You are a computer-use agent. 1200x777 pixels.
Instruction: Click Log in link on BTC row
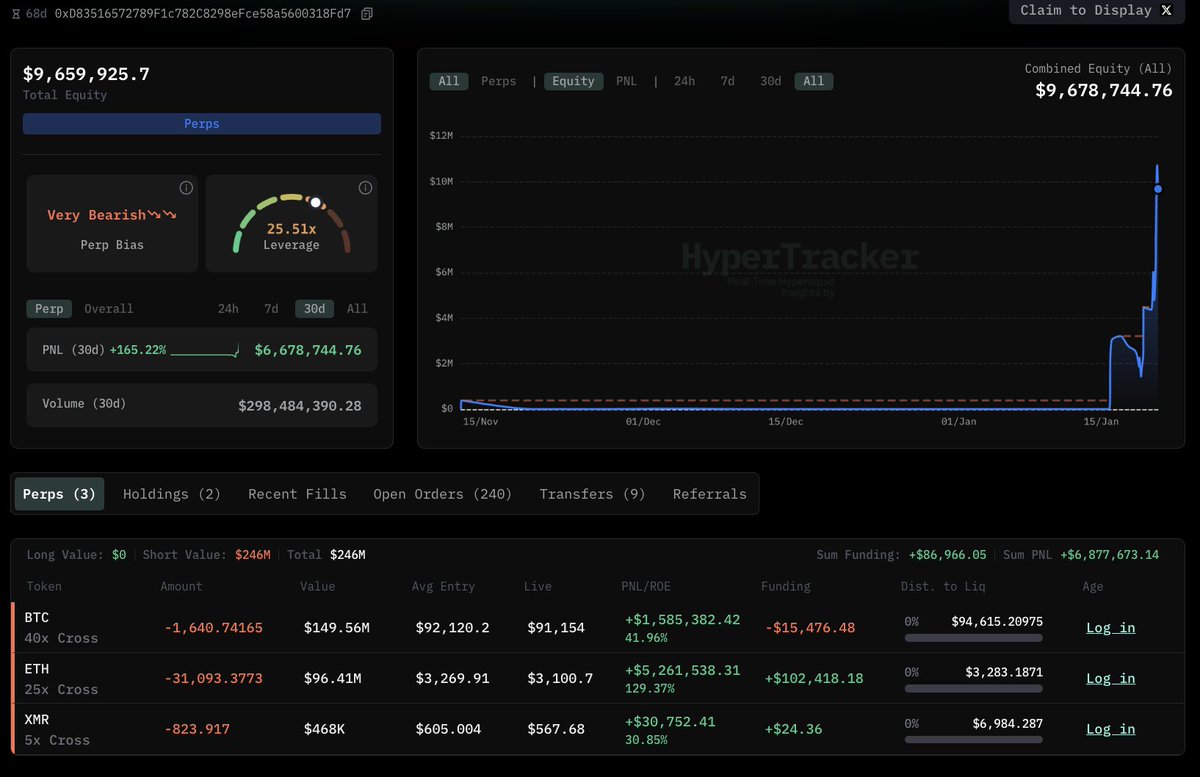point(1110,628)
